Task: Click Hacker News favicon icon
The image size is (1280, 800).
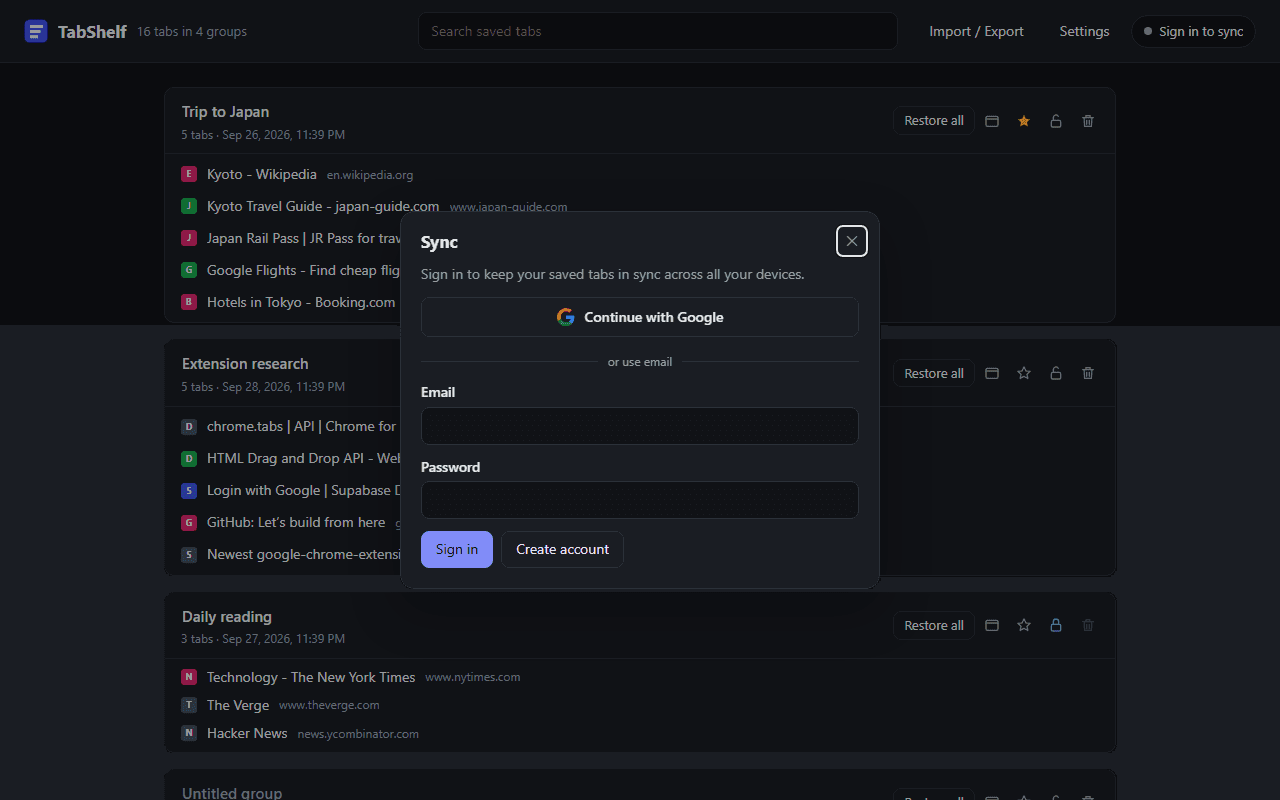Action: 189,733
